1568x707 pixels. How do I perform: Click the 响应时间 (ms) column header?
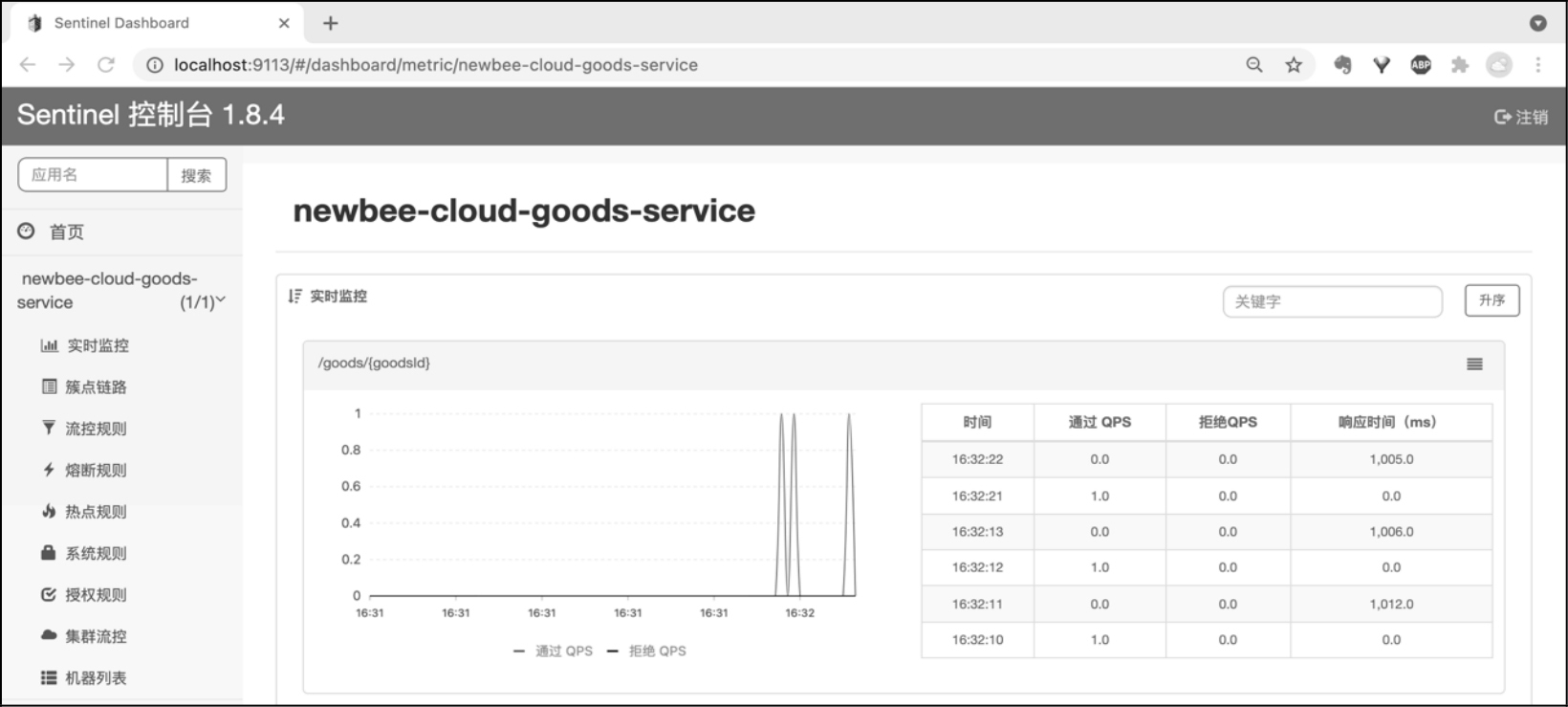[x=1391, y=422]
